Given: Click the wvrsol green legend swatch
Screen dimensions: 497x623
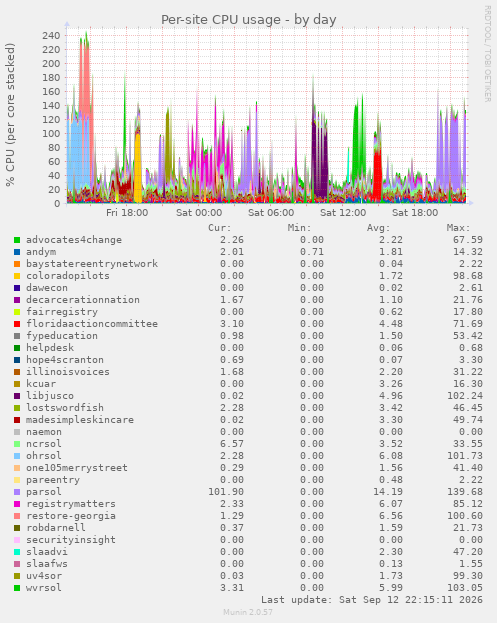Looking at the screenshot, I should coord(17,588).
